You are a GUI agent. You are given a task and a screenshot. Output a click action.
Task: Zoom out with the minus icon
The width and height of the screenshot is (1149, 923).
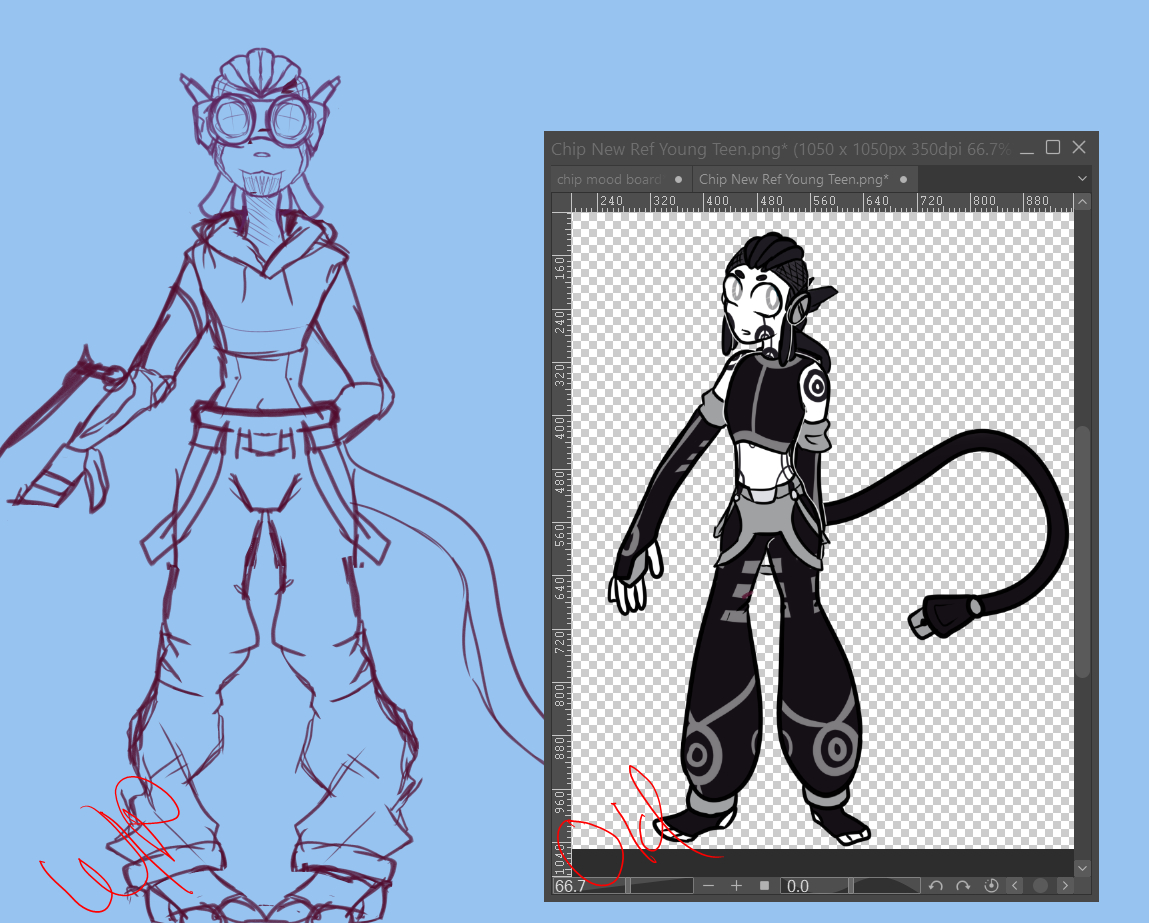click(709, 886)
